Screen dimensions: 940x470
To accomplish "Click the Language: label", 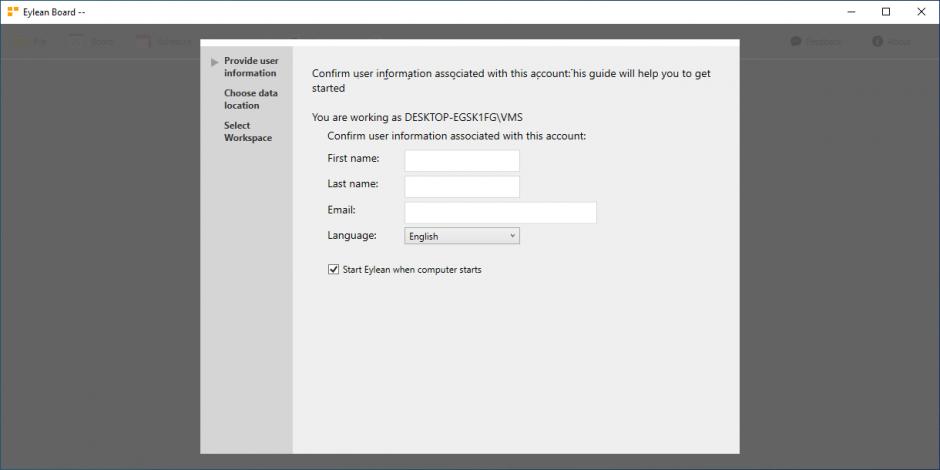I will [x=352, y=236].
